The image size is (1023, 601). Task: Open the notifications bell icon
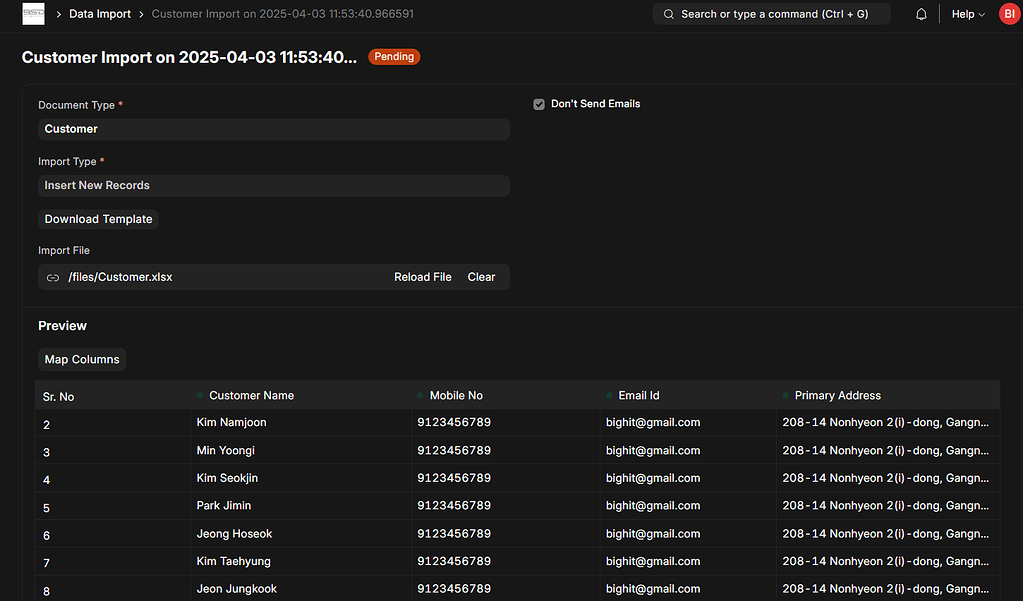click(920, 14)
